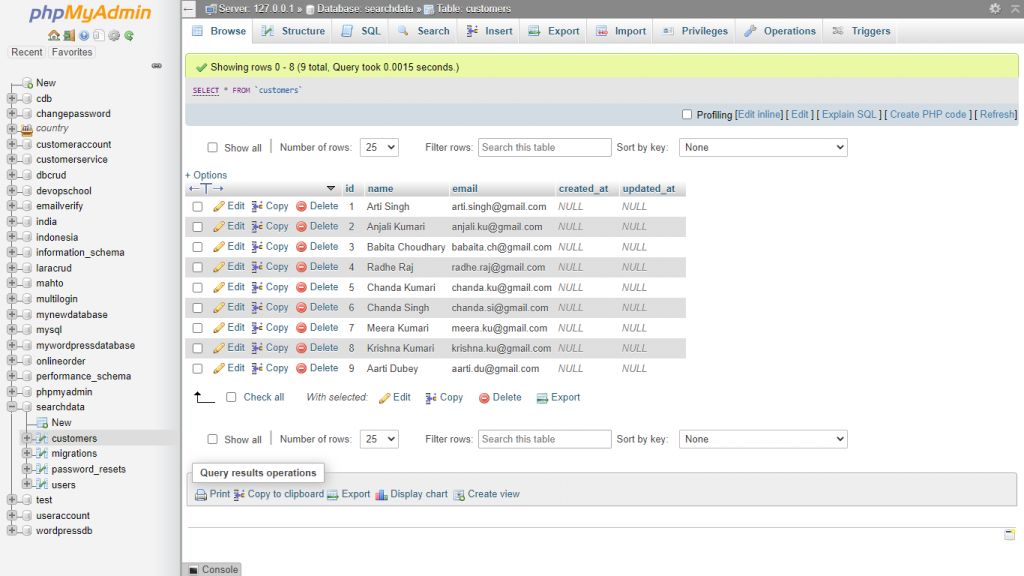The image size is (1024, 576).
Task: Open phpMyAdmin documentation help icon
Action: (x=84, y=36)
